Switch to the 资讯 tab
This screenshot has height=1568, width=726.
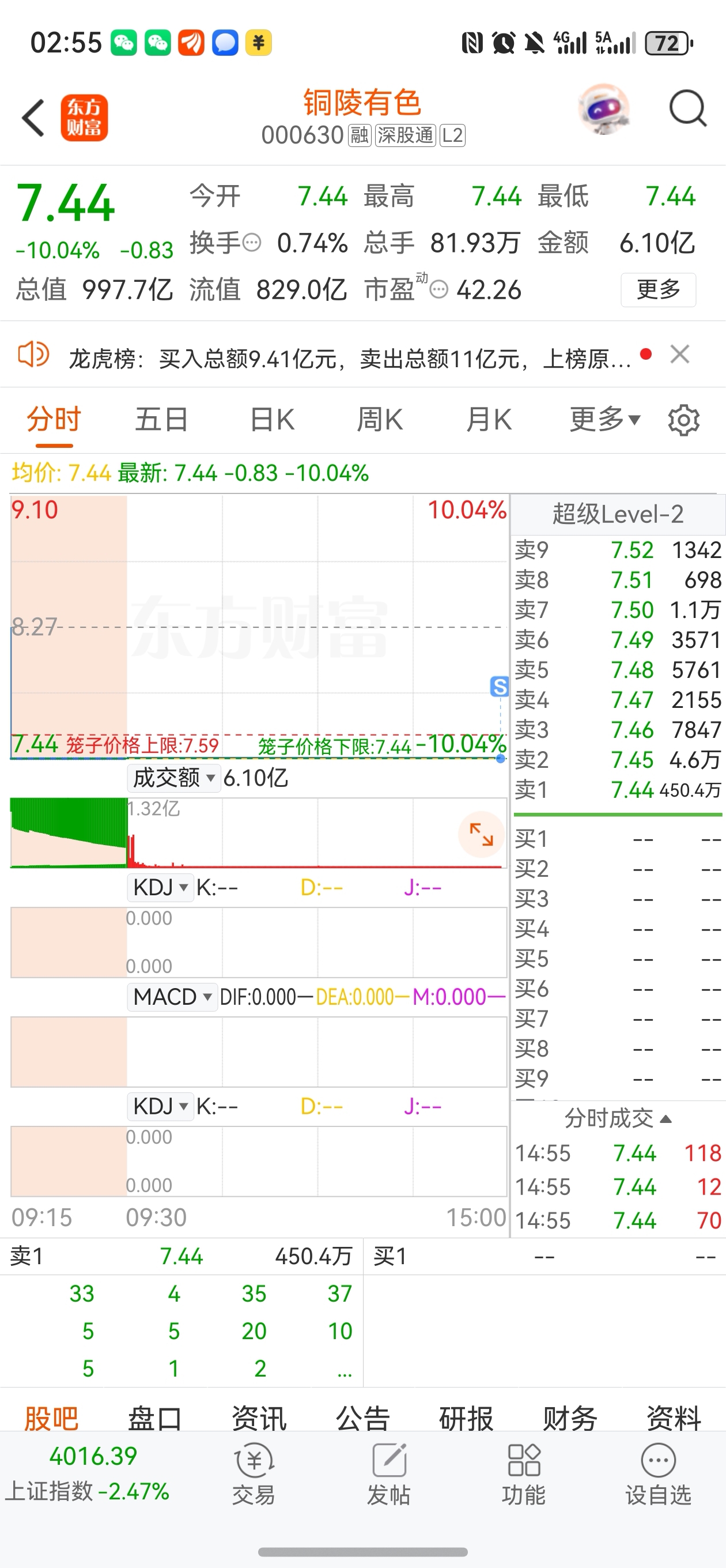259,1418
